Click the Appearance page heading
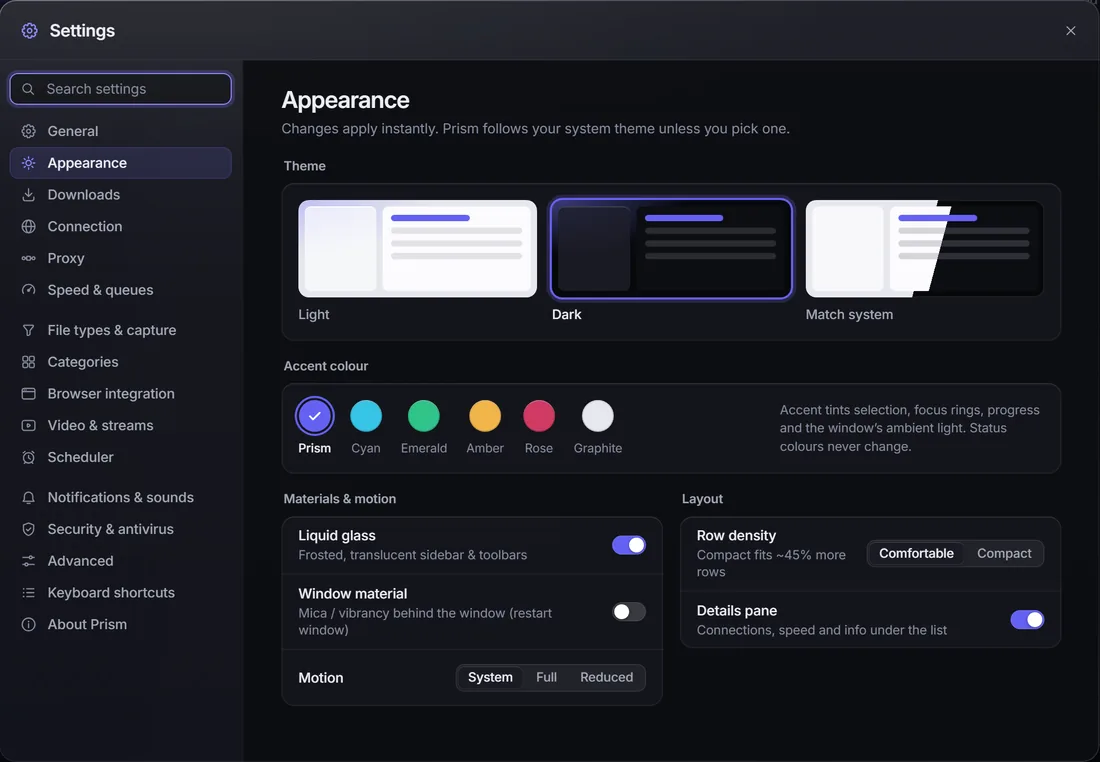Image resolution: width=1100 pixels, height=762 pixels. 345,100
